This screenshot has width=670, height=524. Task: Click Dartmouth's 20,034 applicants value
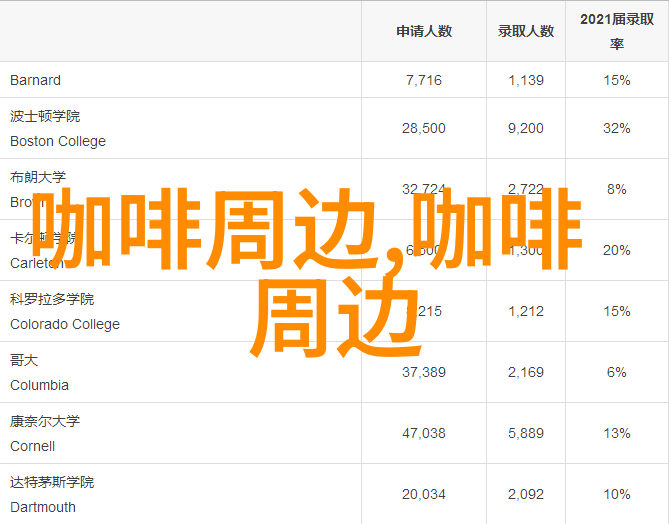424,495
